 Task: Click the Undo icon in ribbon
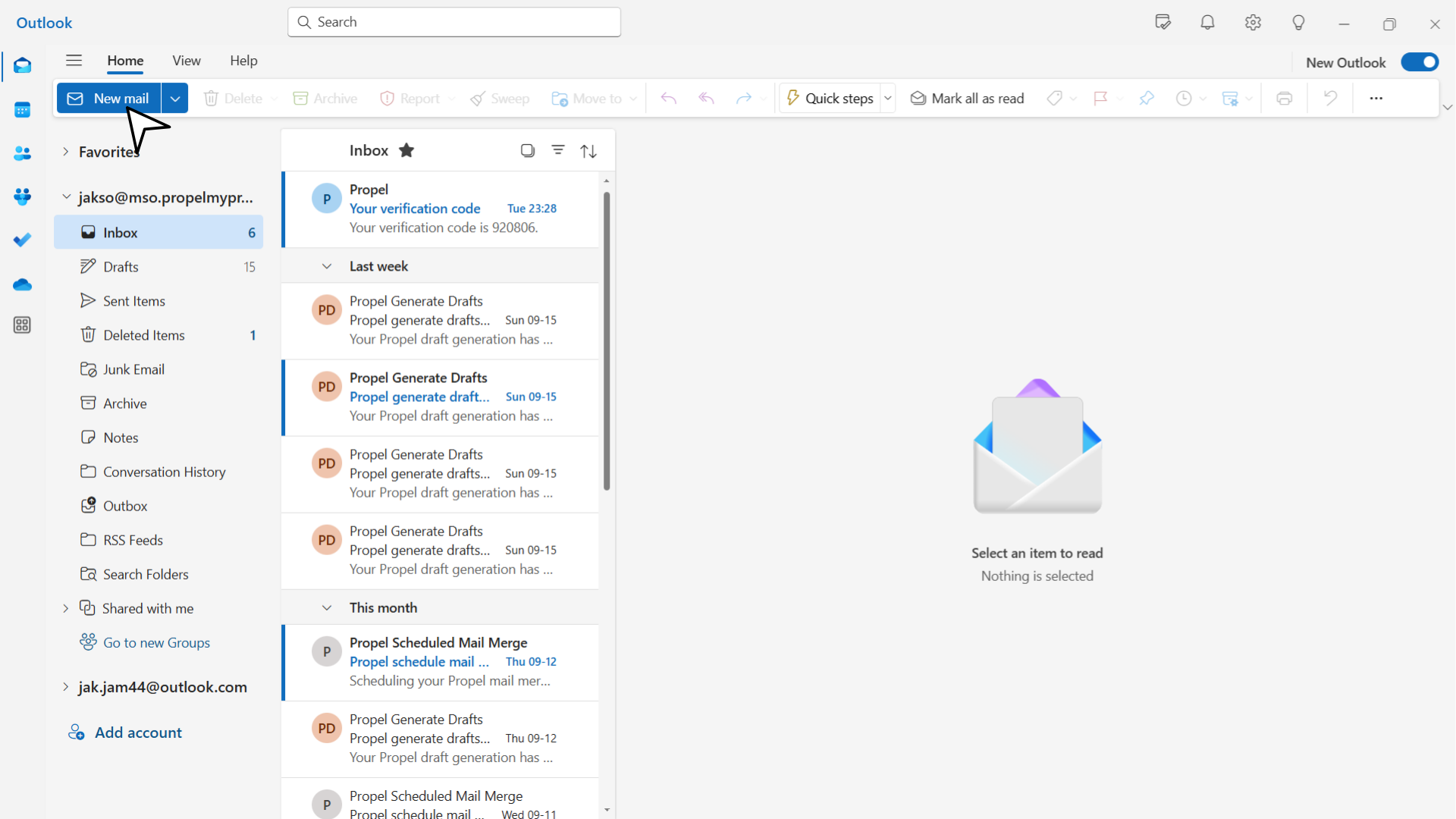1330,99
